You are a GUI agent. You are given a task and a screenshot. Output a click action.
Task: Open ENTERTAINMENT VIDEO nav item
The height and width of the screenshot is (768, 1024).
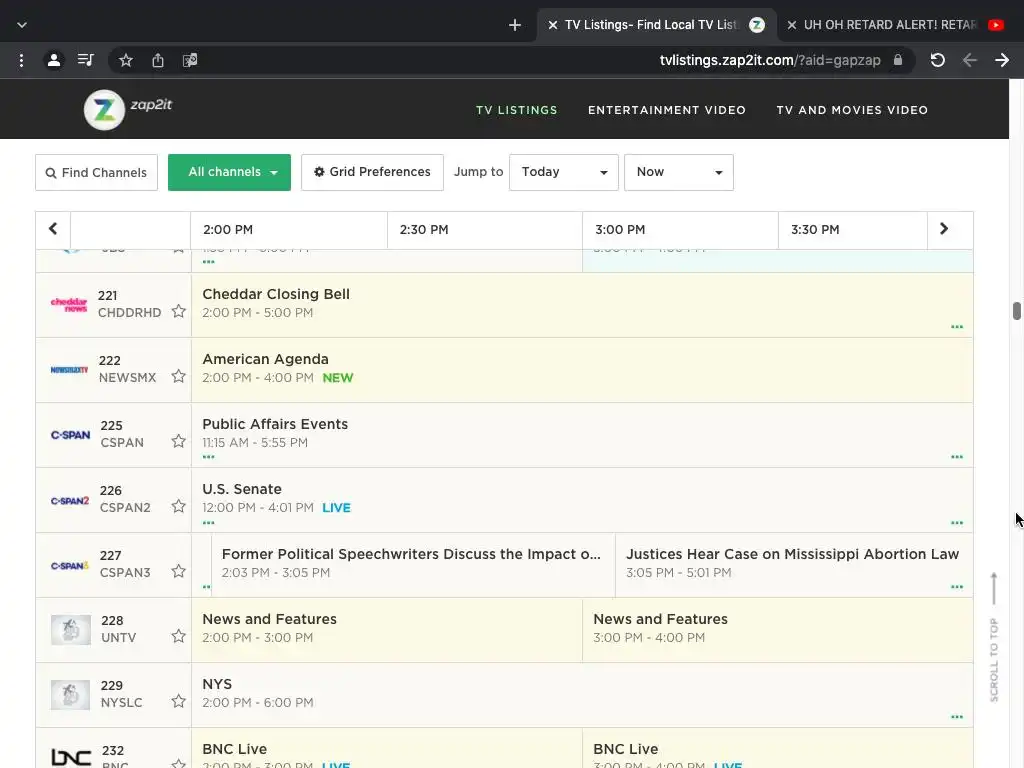coord(667,110)
